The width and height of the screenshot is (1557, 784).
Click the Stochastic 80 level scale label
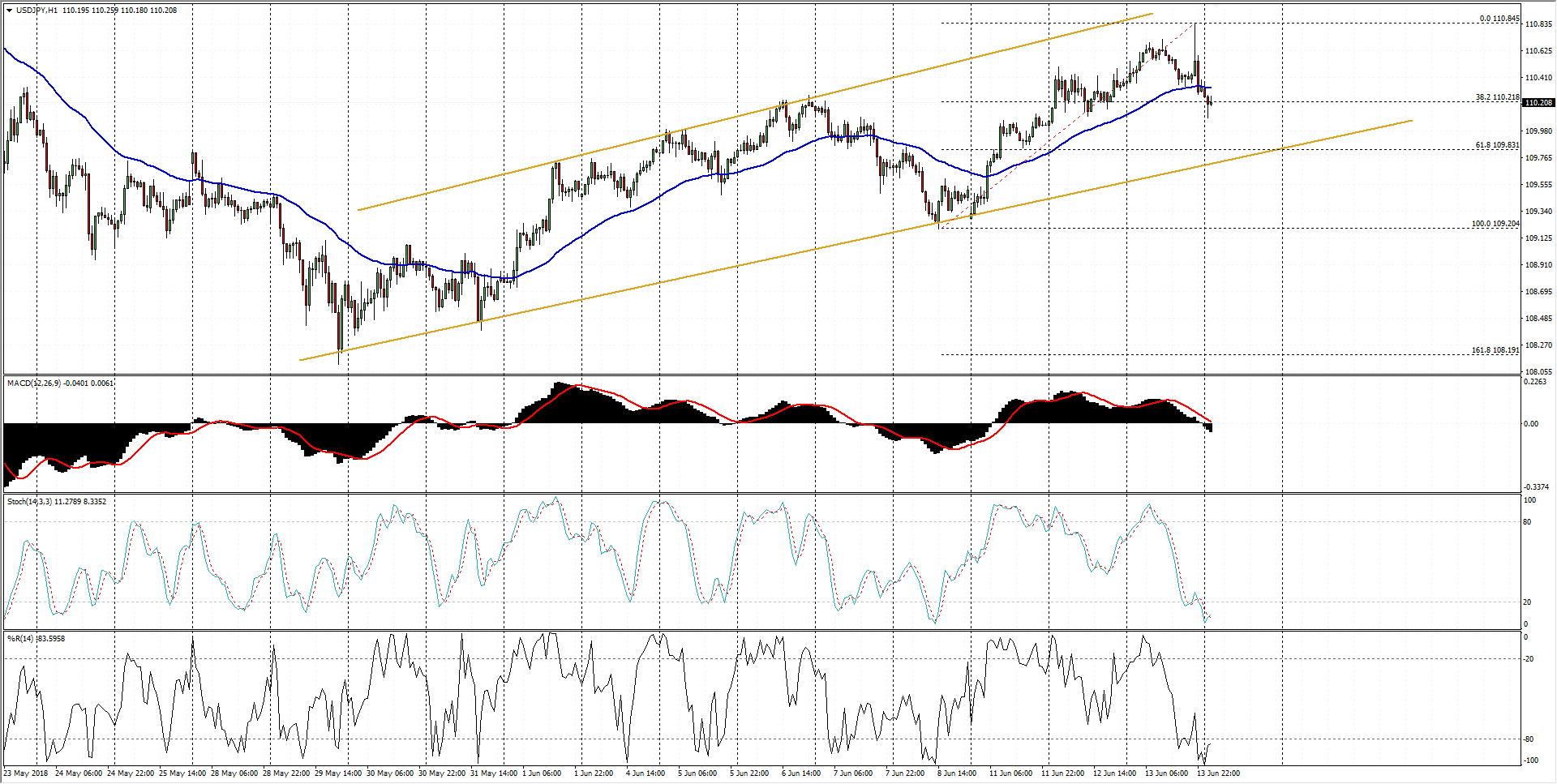pos(1527,522)
